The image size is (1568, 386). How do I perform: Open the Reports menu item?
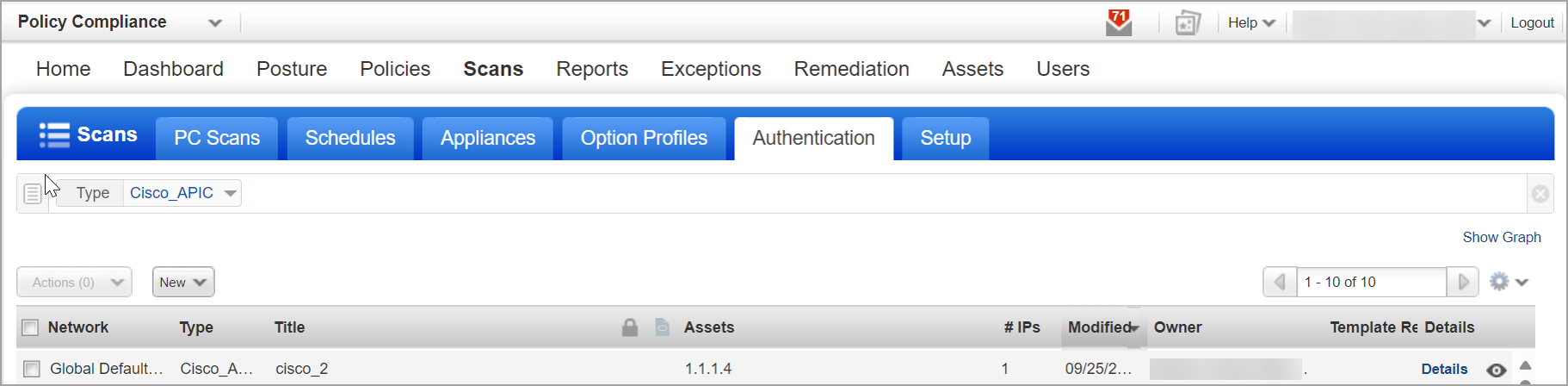(592, 69)
